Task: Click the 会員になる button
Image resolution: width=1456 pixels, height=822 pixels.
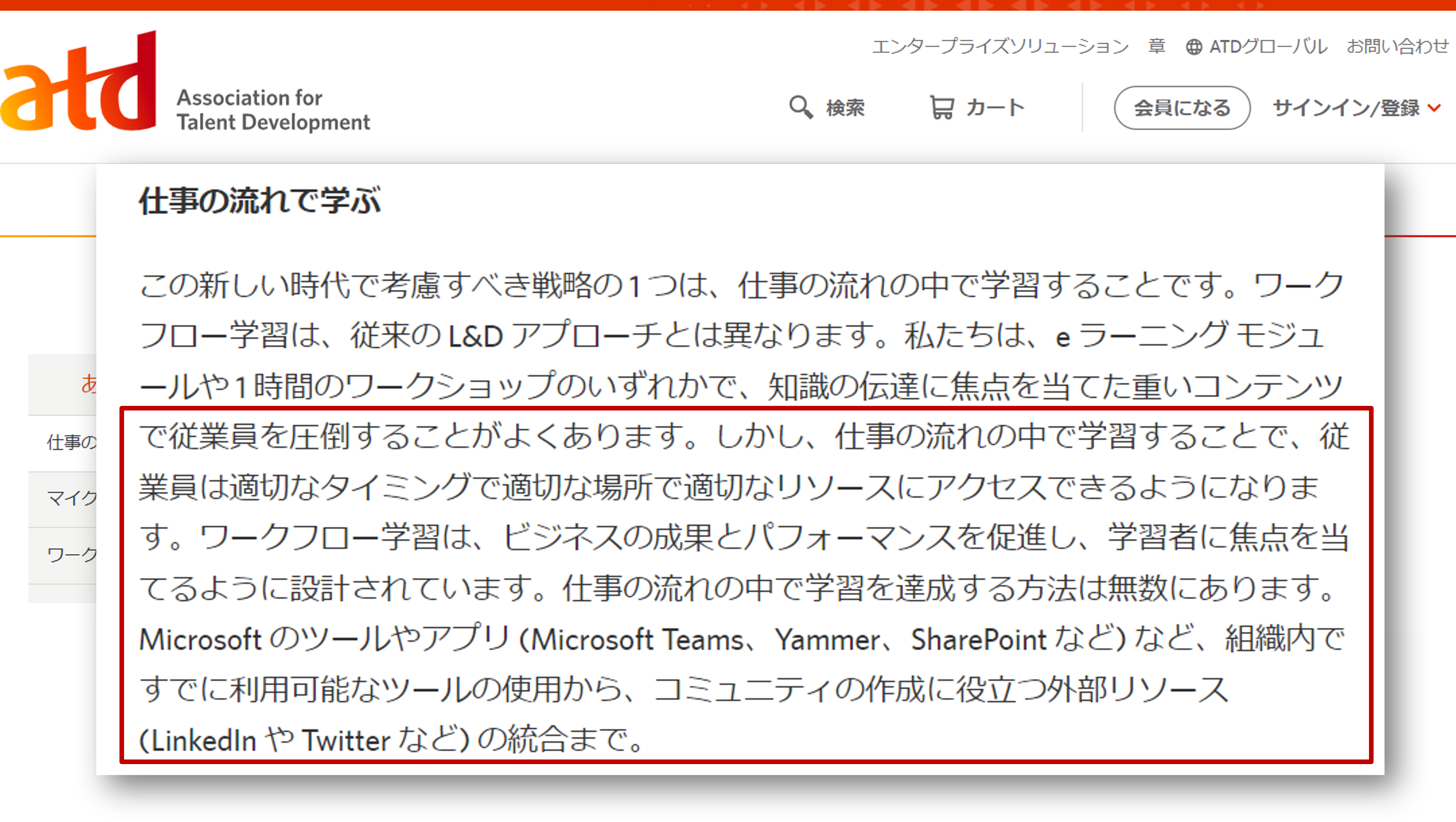Action: tap(1182, 108)
